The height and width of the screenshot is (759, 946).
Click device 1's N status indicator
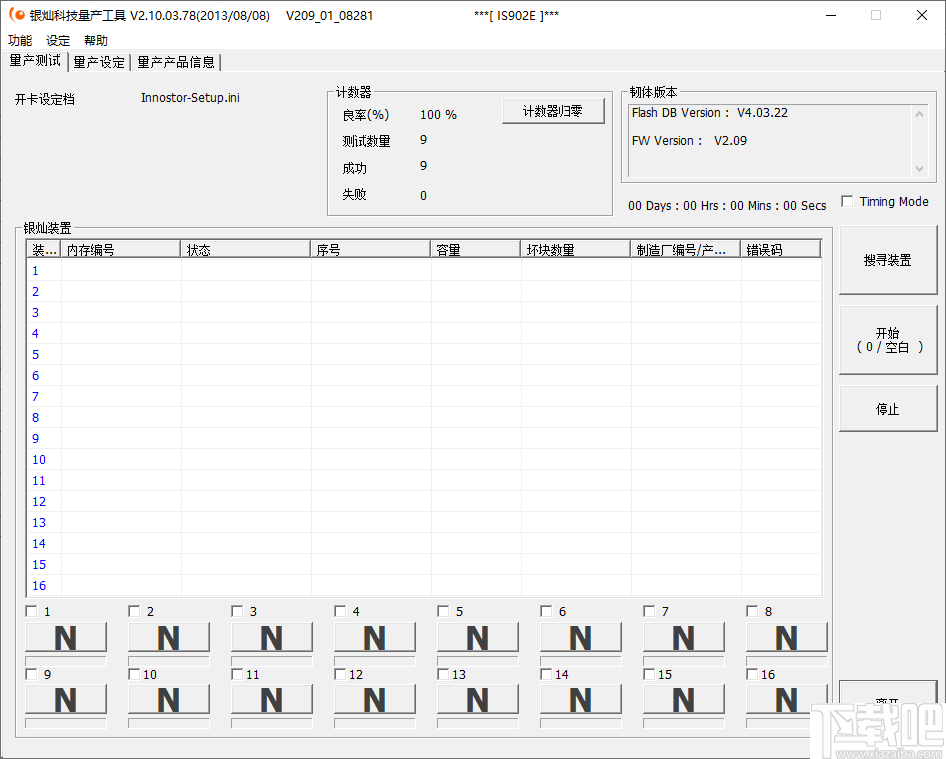65,637
